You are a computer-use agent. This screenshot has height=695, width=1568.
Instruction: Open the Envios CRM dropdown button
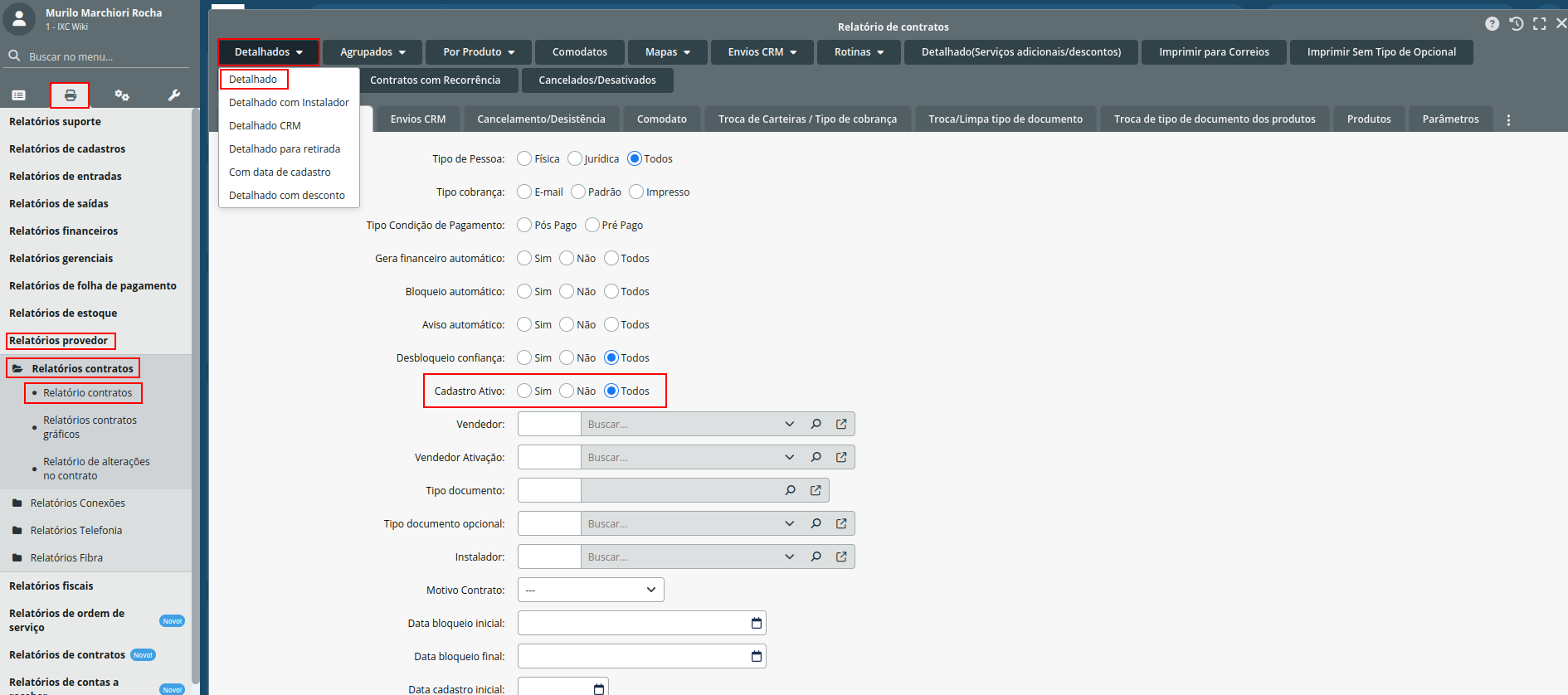(762, 51)
